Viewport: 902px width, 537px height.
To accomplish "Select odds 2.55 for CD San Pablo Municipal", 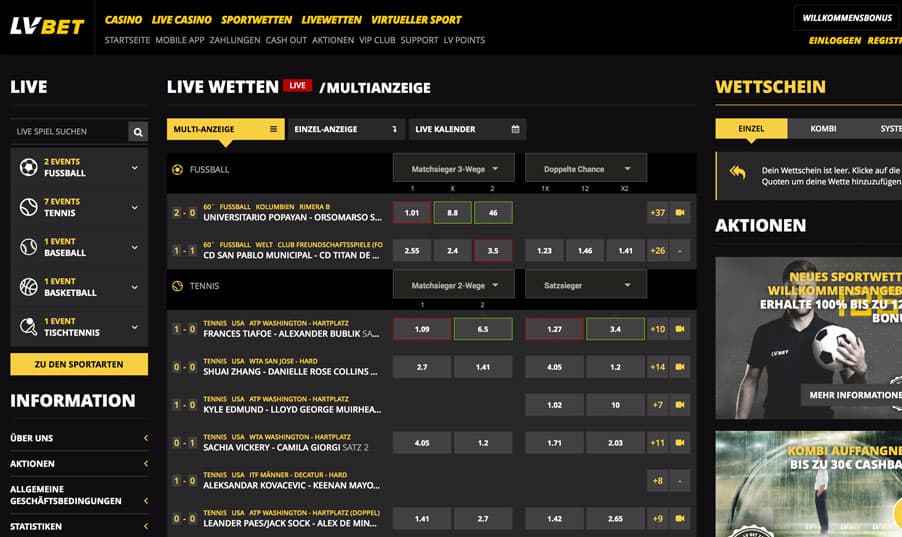I will click(412, 250).
